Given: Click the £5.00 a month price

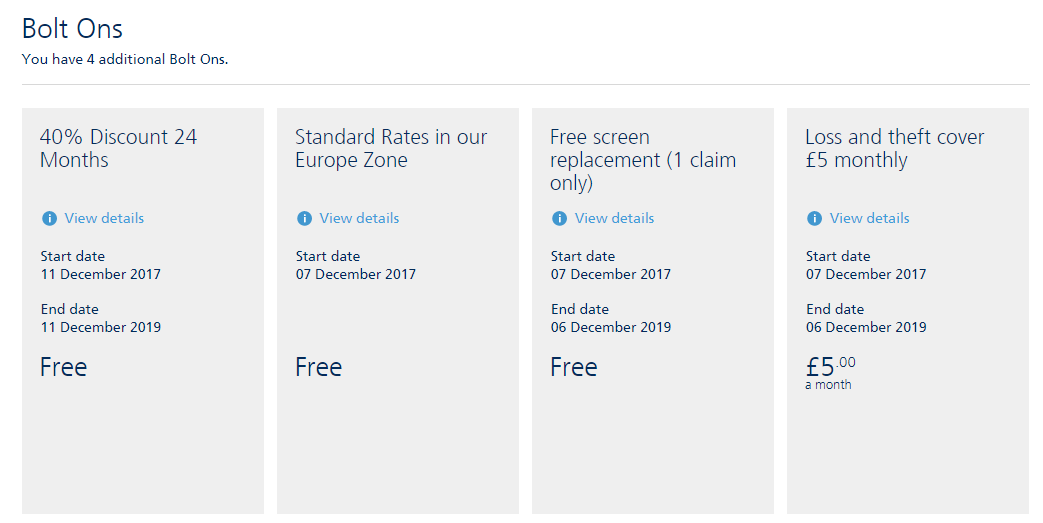Looking at the screenshot, I should click(x=830, y=370).
